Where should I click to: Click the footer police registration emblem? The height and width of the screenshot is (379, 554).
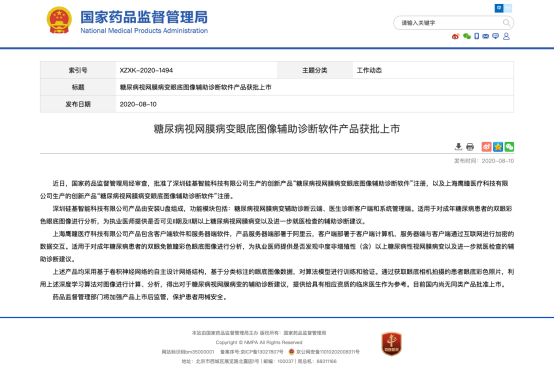[x=291, y=352]
